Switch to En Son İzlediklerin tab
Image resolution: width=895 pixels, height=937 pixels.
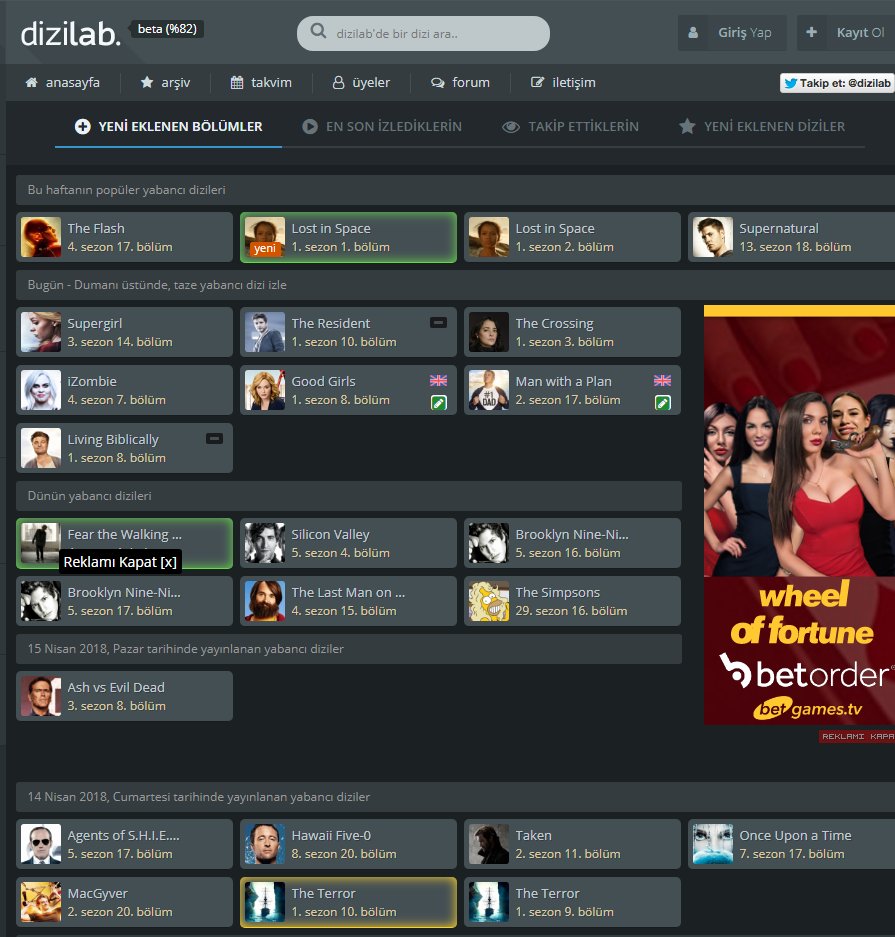[x=382, y=127]
